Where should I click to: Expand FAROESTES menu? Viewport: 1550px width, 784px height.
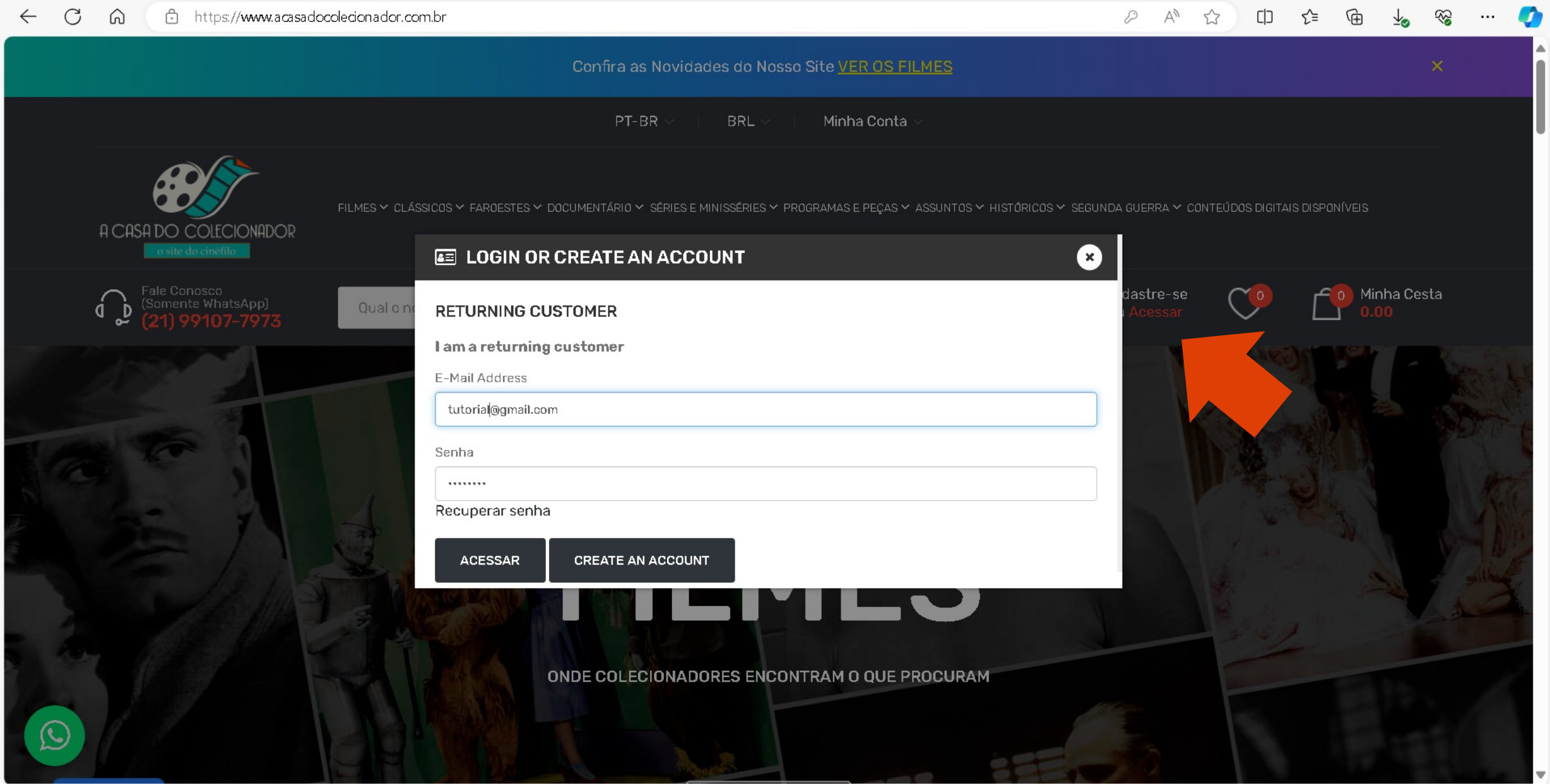505,207
